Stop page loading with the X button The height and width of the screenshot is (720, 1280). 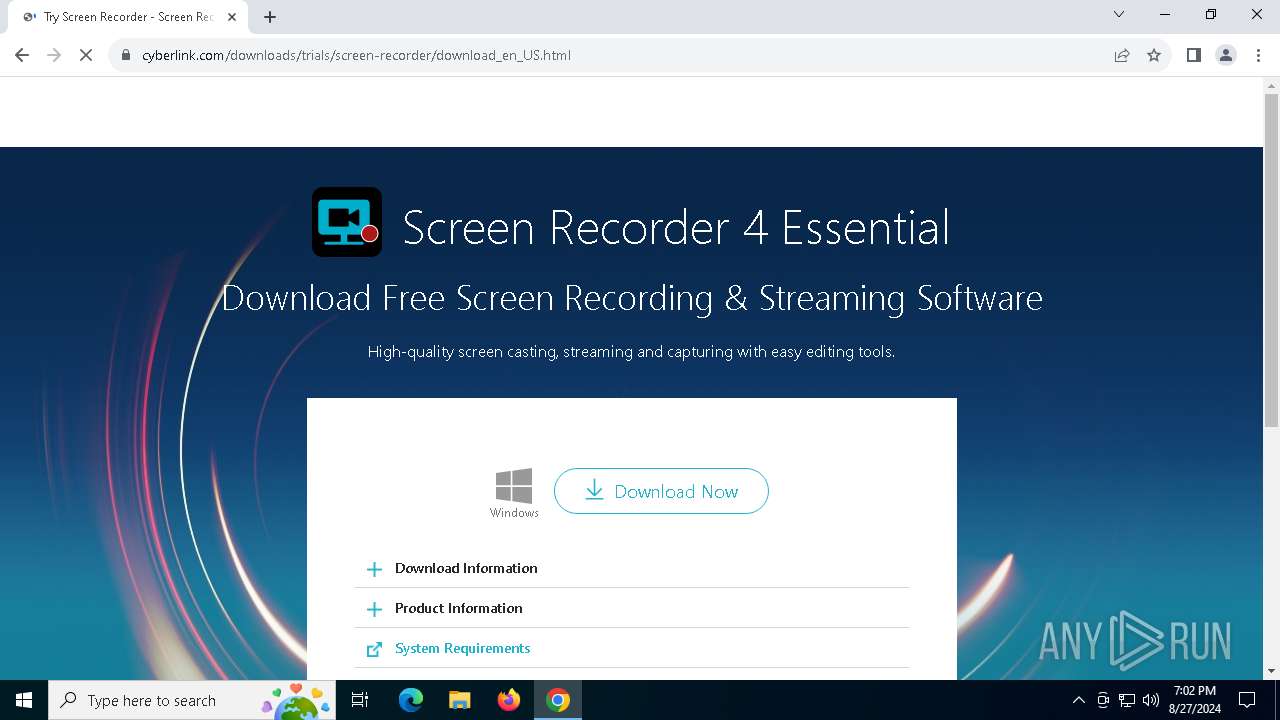tap(86, 55)
